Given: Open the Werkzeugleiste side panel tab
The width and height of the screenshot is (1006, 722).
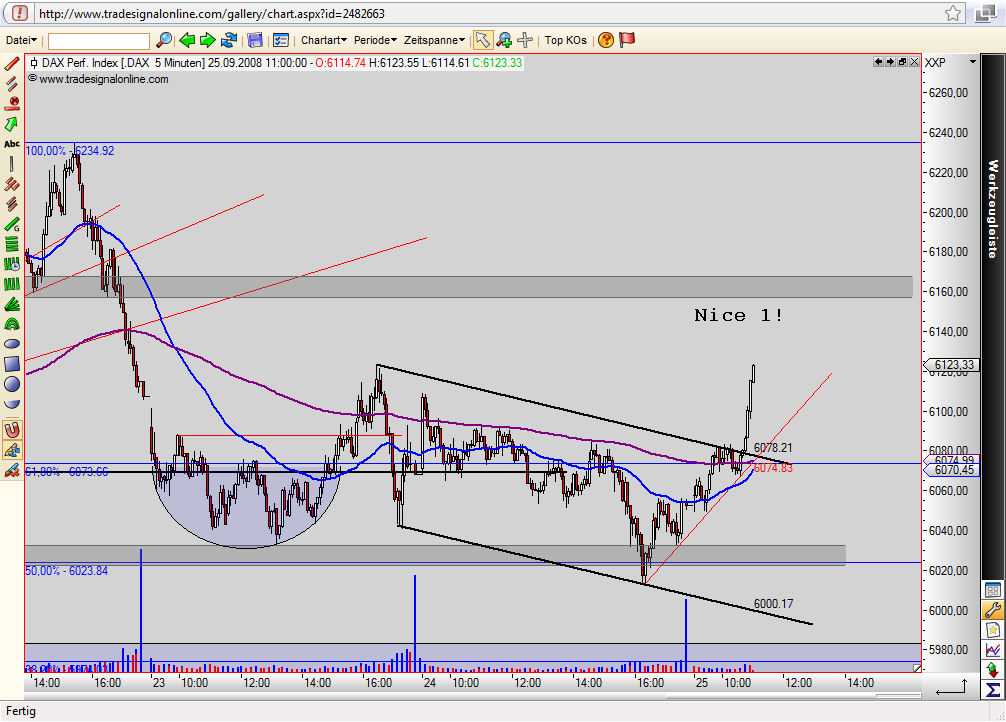Looking at the screenshot, I should coord(993,209).
